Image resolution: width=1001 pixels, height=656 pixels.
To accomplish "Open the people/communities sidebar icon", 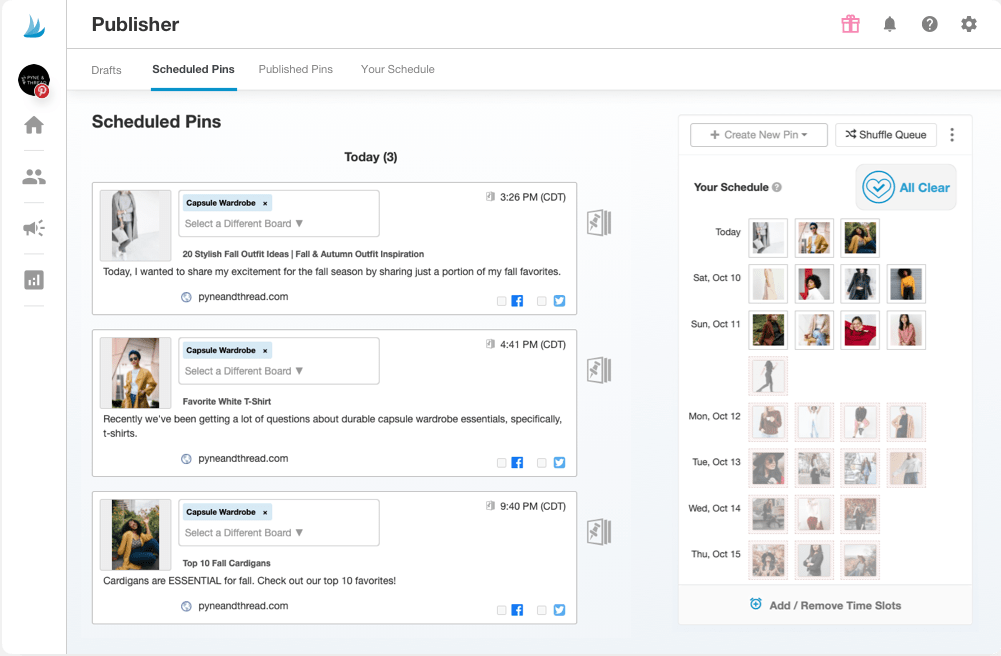I will (x=34, y=177).
